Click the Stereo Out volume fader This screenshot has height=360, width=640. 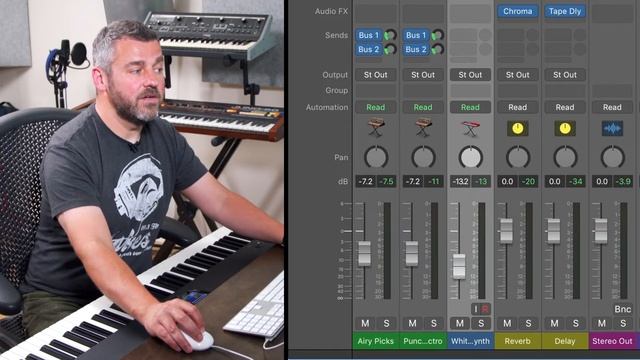601,231
